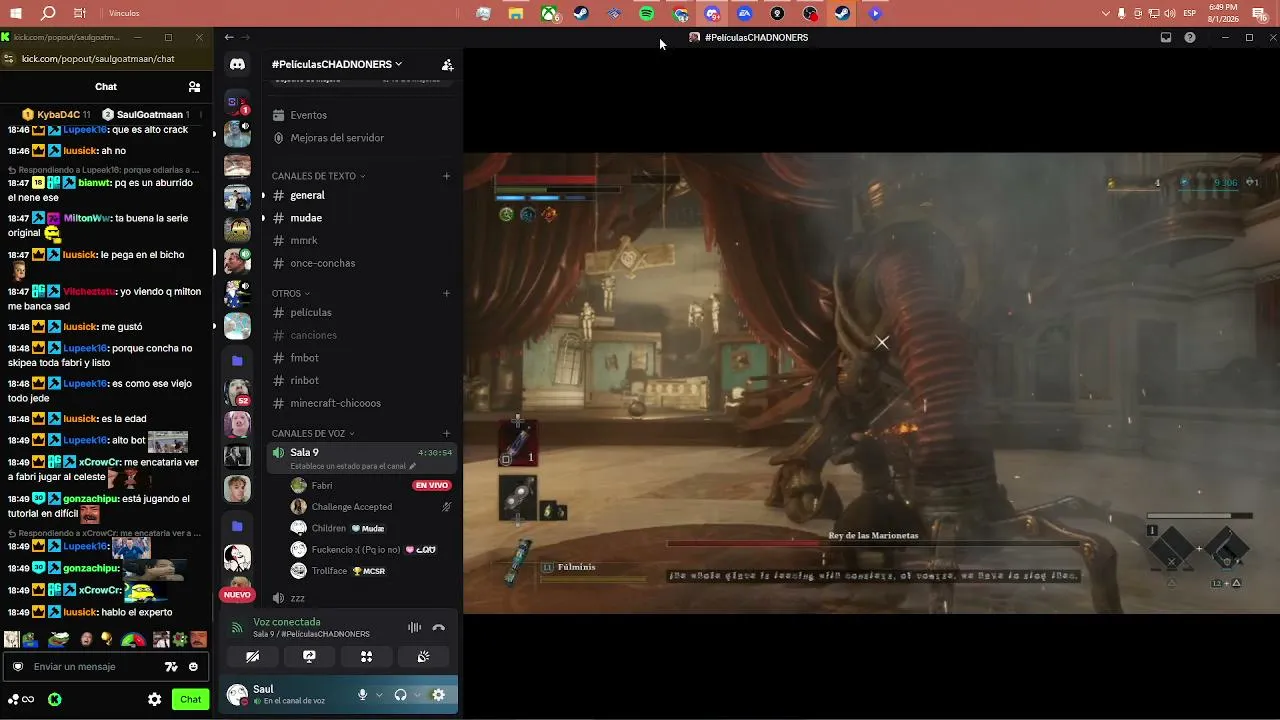Open Xbox app from the taskbar
The image size is (1280, 720).
pos(549,14)
